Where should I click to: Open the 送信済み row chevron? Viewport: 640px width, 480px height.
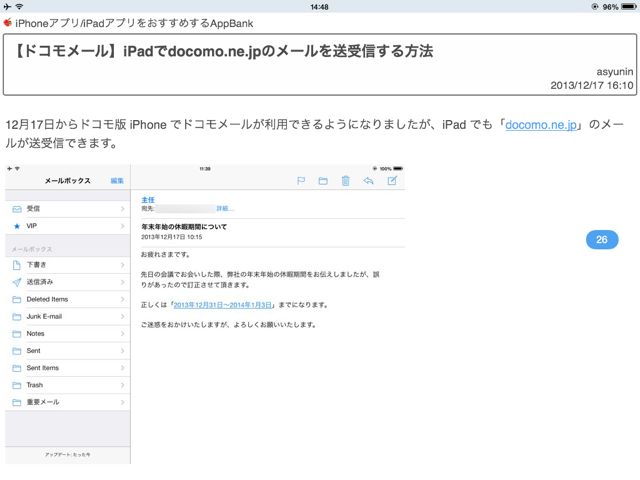click(122, 282)
